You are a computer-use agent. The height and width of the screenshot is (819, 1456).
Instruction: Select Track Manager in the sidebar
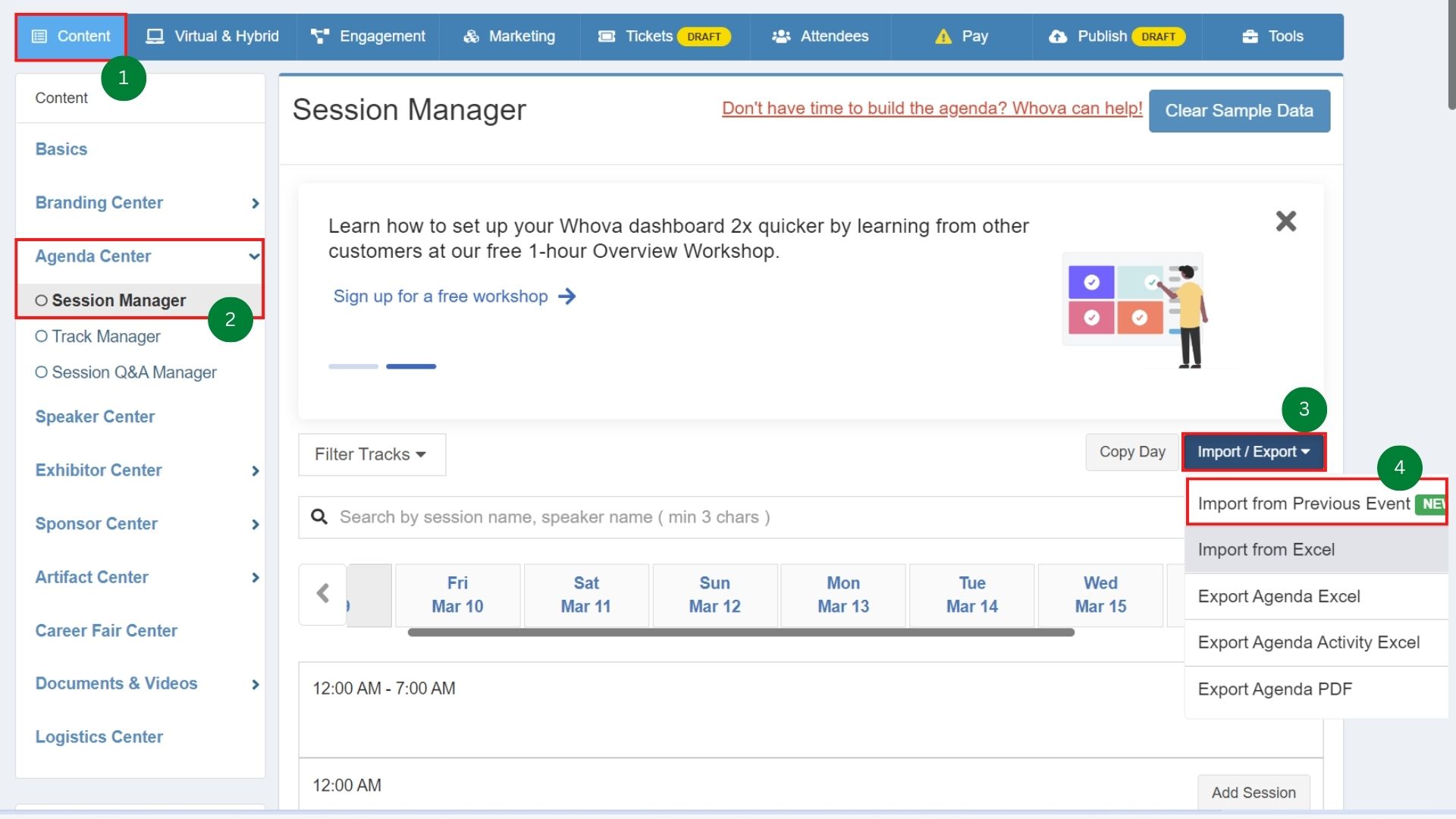105,337
